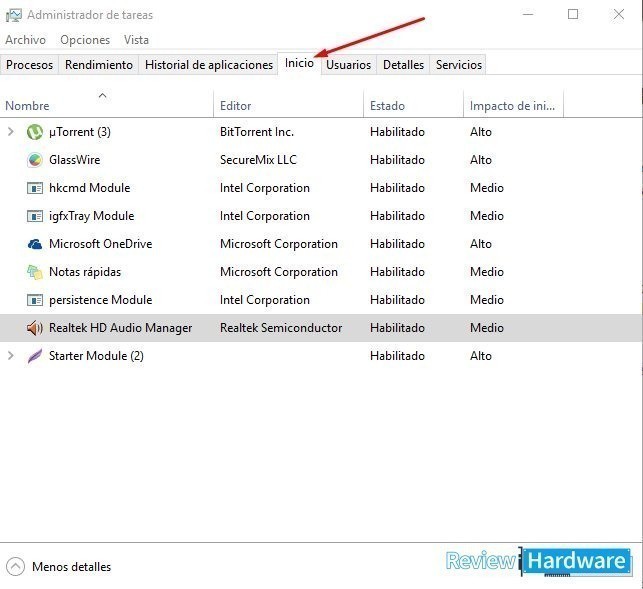This screenshot has height=589, width=643.
Task: Sort by Impacto de inicio column
Action: click(513, 105)
